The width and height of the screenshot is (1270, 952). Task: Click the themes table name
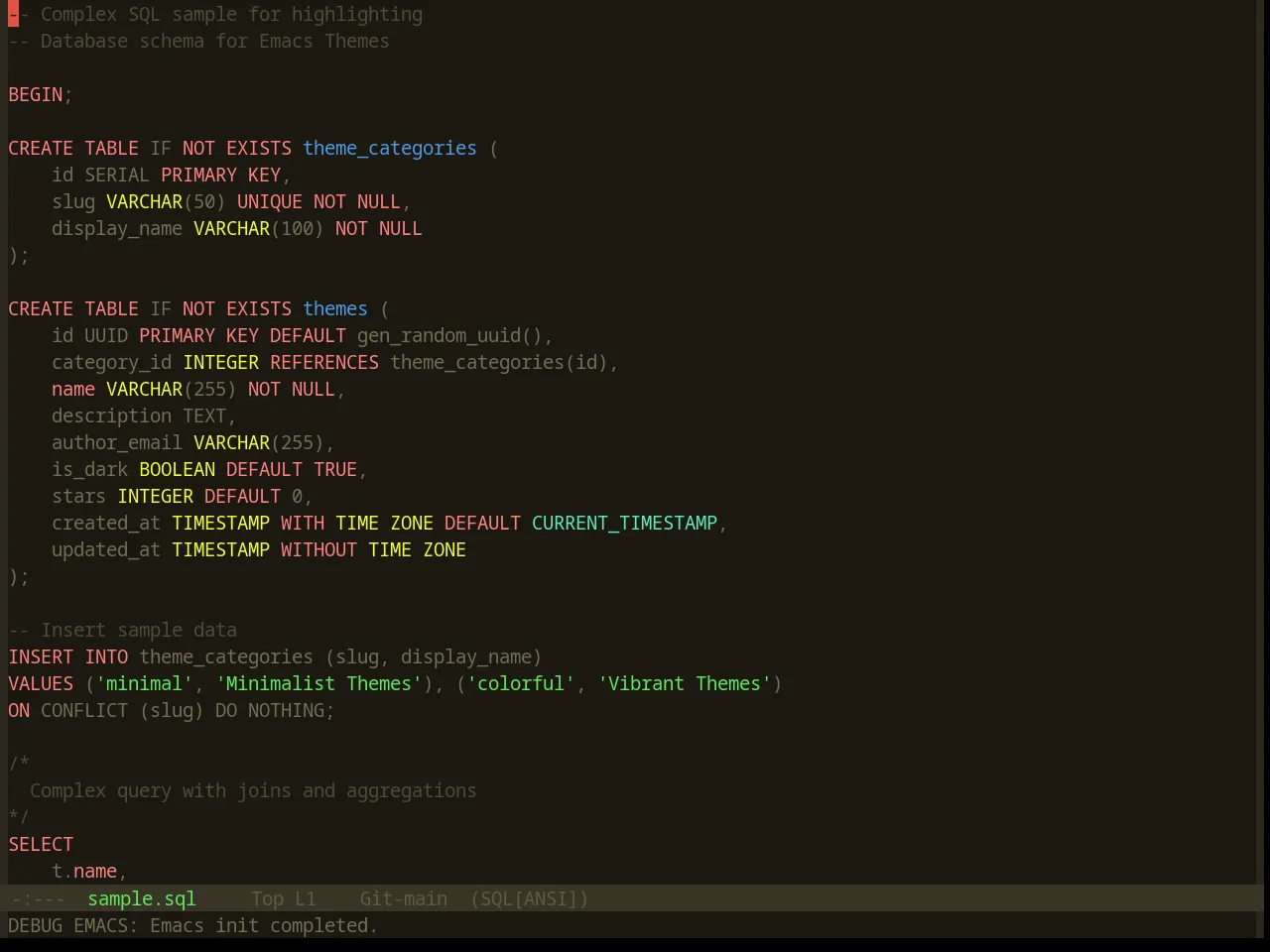[x=335, y=308]
